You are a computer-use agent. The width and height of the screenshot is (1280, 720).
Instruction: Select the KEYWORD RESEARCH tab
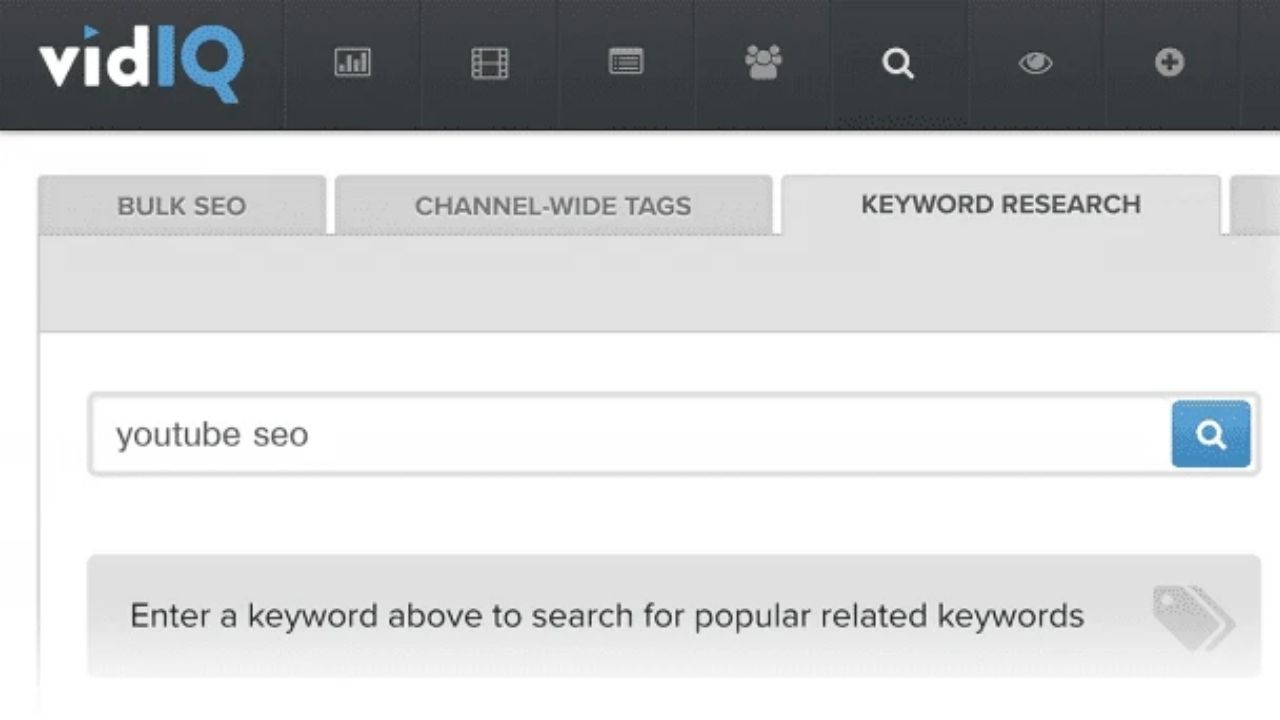click(x=1000, y=204)
